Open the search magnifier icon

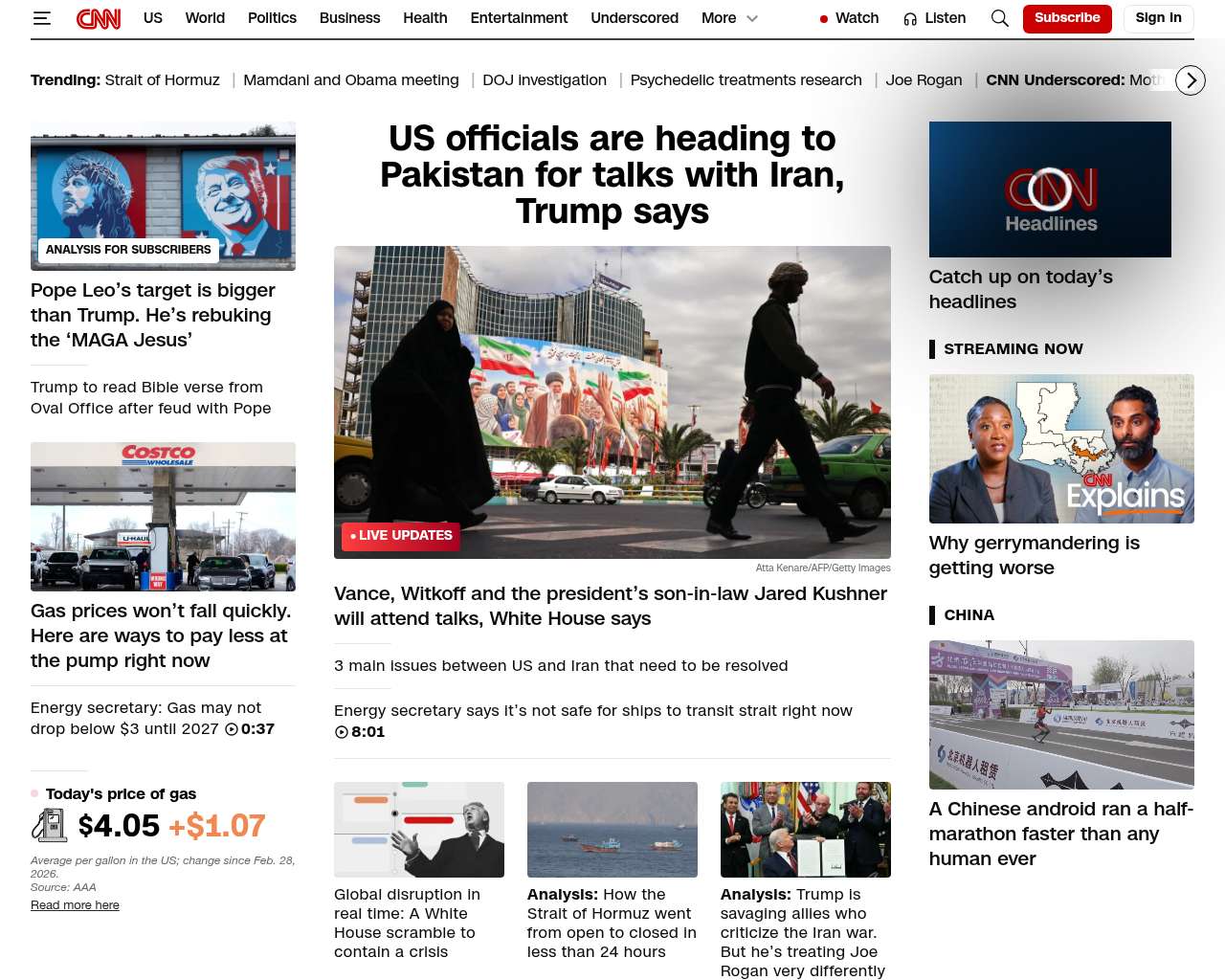(999, 18)
